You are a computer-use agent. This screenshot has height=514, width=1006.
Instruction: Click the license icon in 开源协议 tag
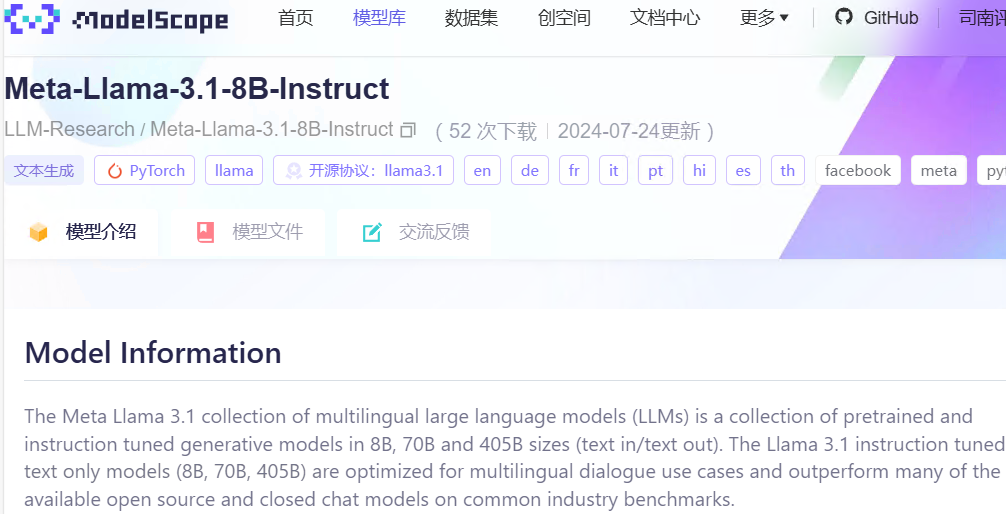pos(294,171)
